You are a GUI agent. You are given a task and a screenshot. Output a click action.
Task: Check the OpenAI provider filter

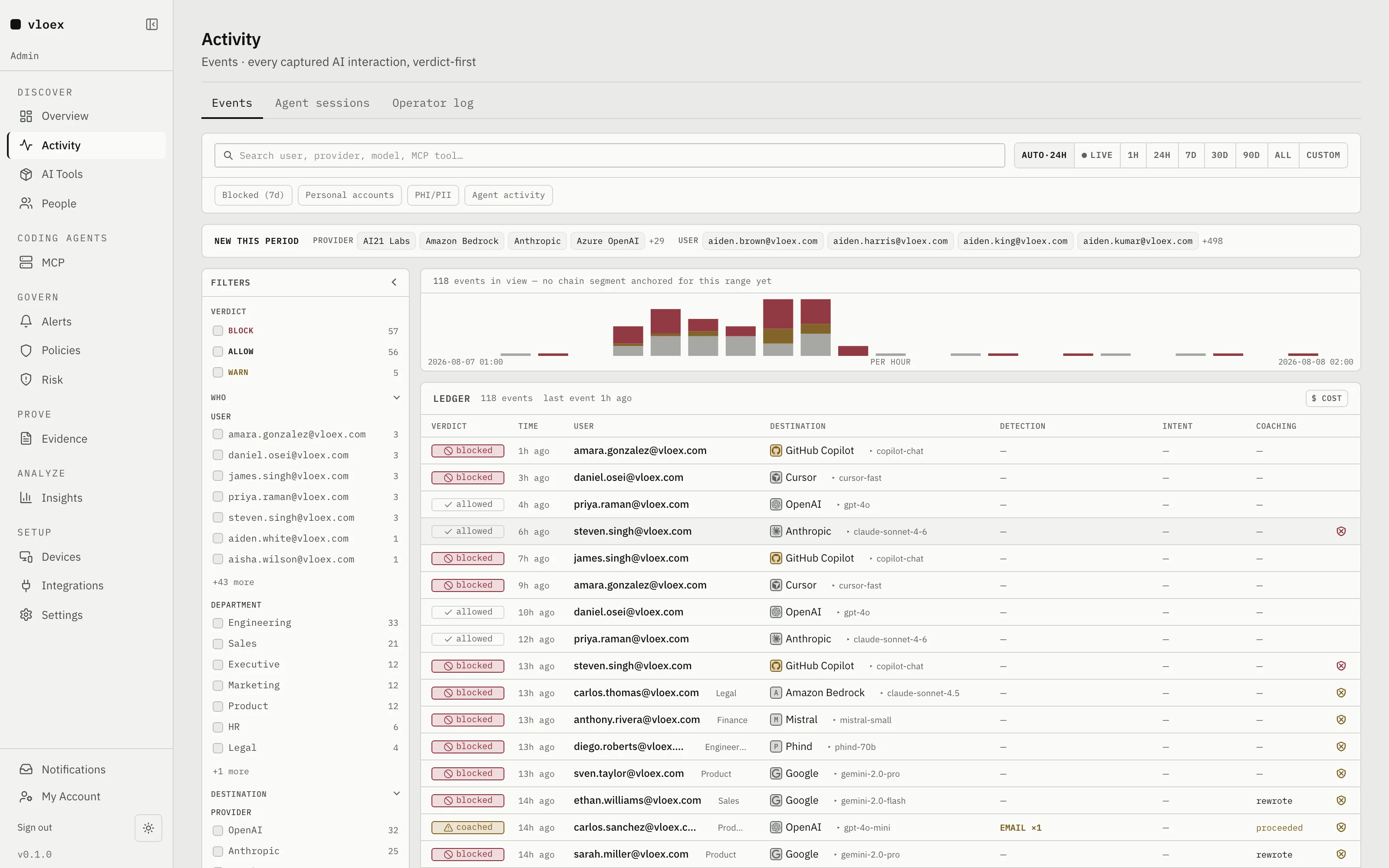pos(217,831)
